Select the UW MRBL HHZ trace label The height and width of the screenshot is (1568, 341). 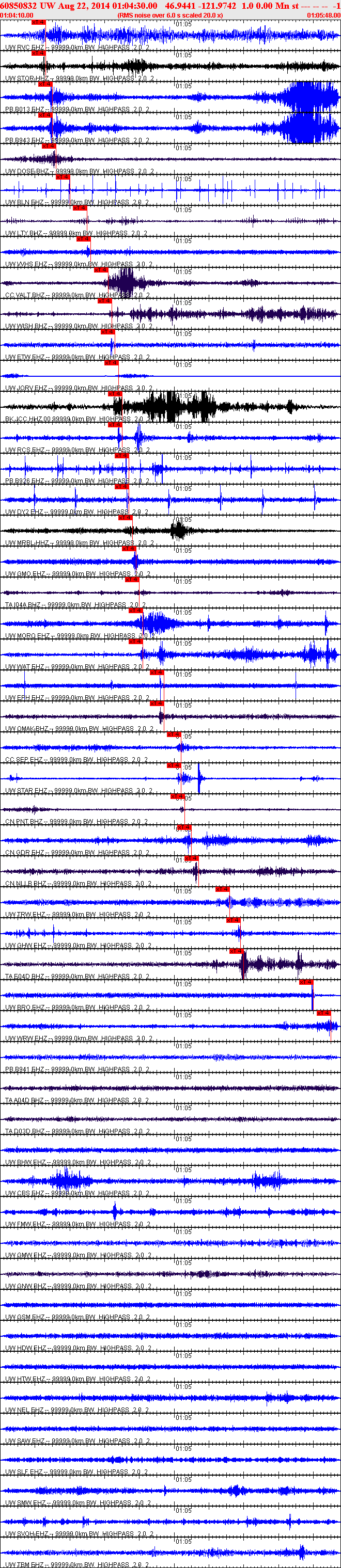coord(79,543)
